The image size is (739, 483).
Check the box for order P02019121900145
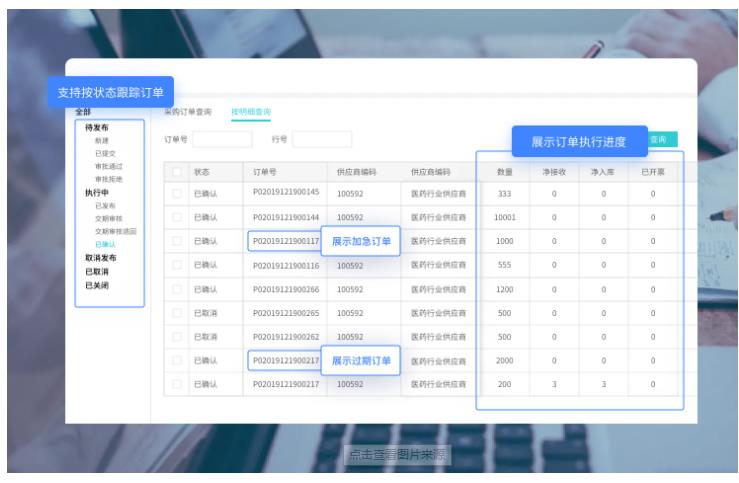click(x=177, y=193)
